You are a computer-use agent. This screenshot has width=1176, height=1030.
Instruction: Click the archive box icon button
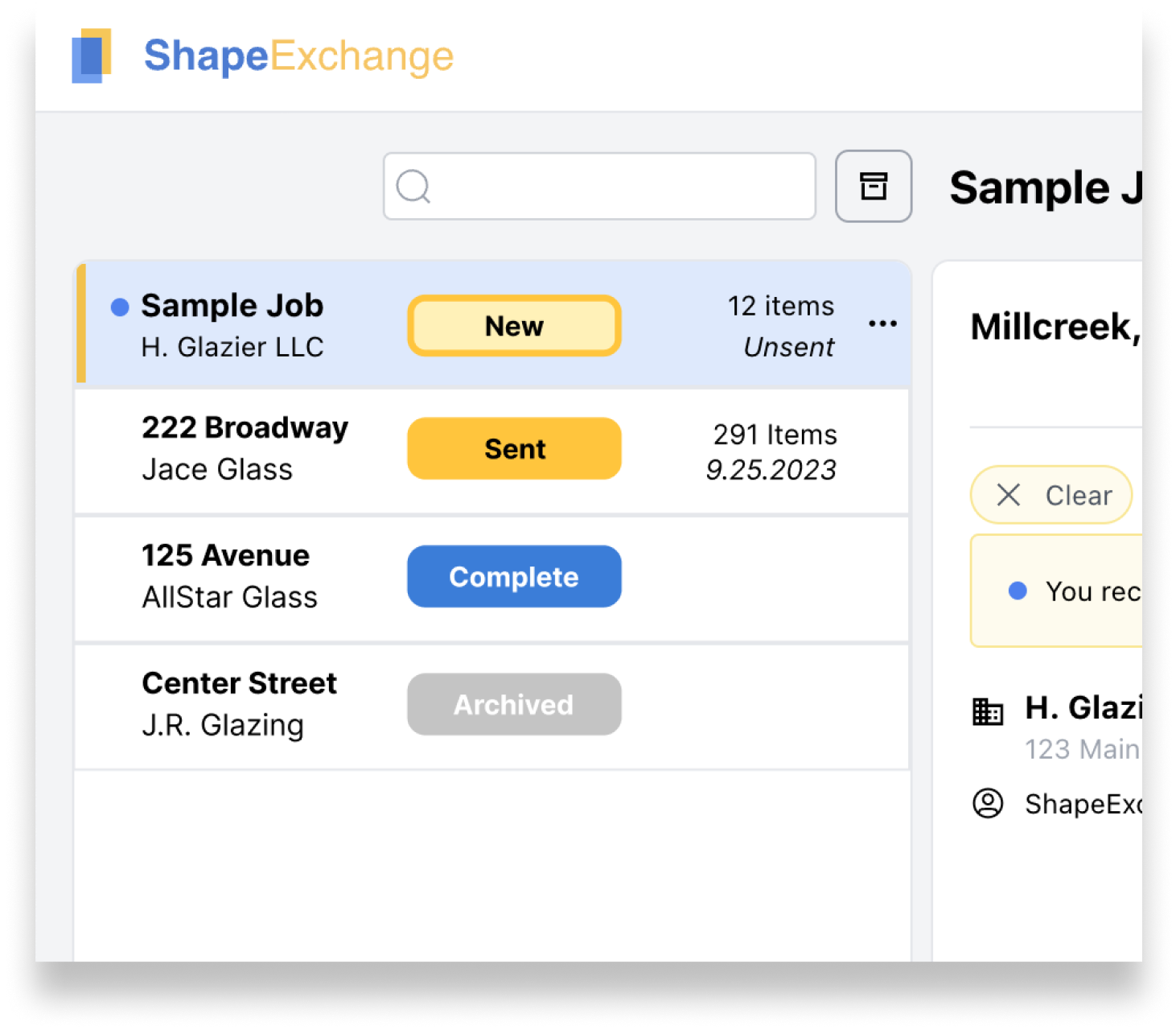873,186
